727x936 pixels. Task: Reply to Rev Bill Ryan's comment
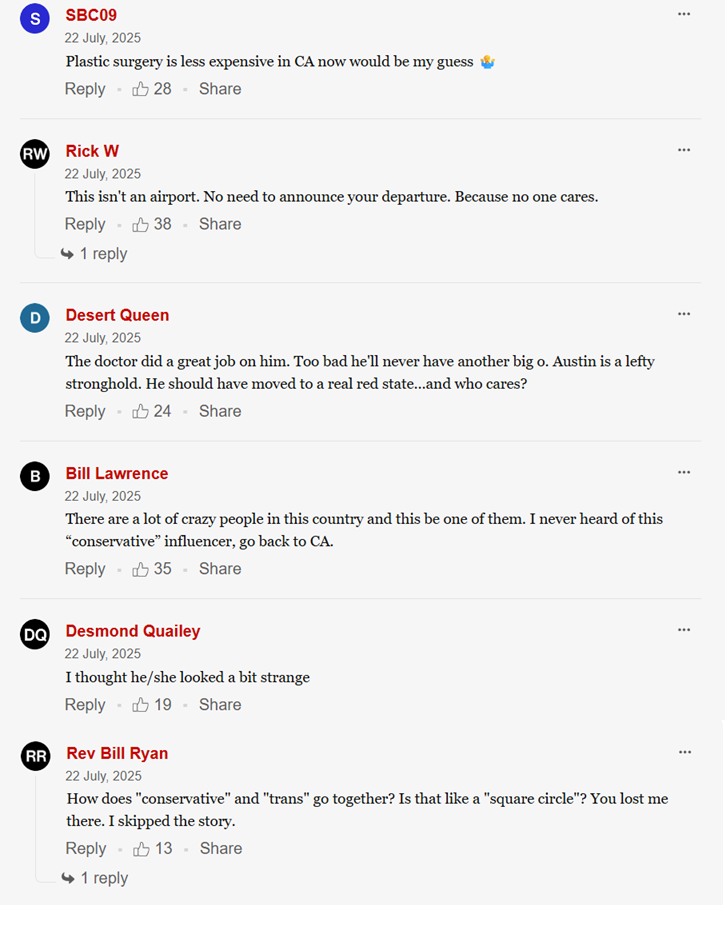click(85, 849)
